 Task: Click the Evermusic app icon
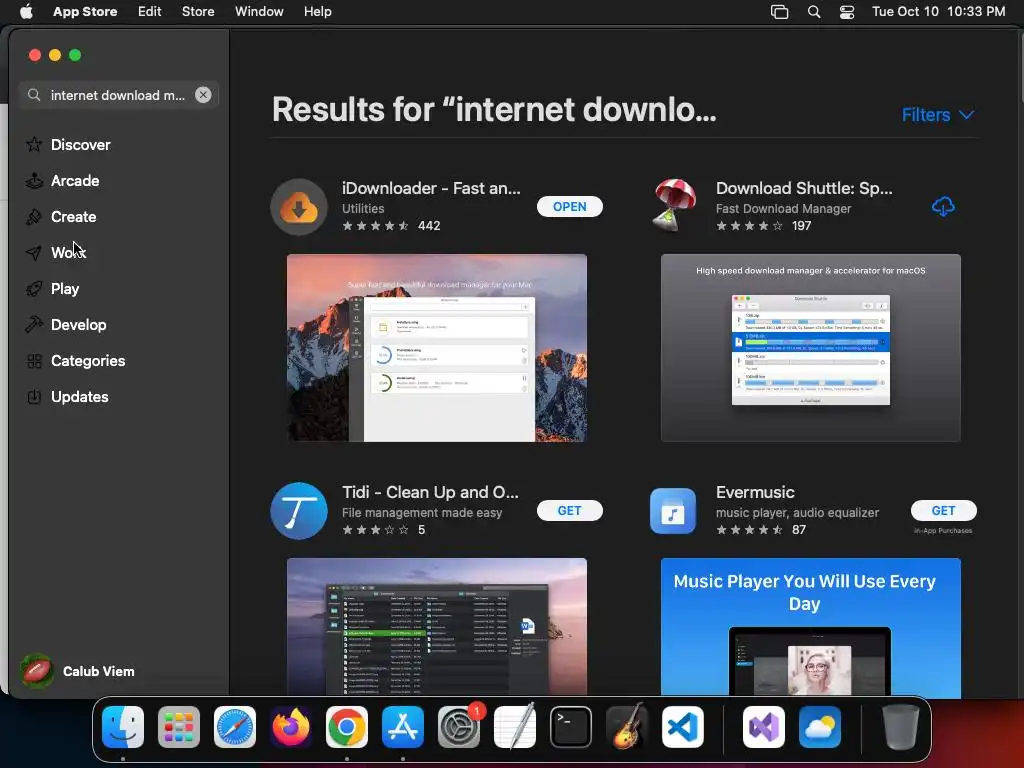click(x=673, y=511)
